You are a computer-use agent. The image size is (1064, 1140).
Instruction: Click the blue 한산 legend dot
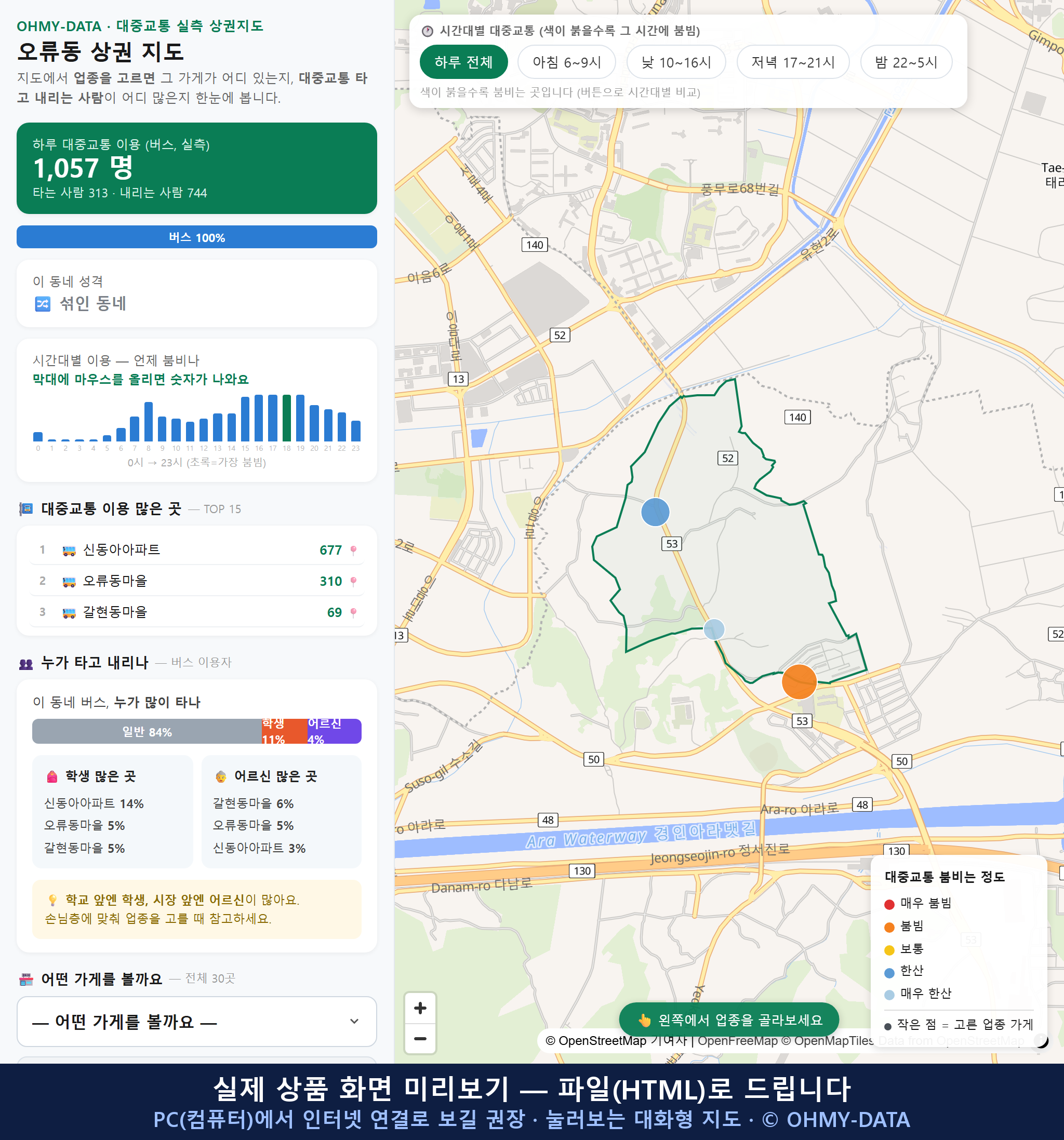[x=889, y=973]
